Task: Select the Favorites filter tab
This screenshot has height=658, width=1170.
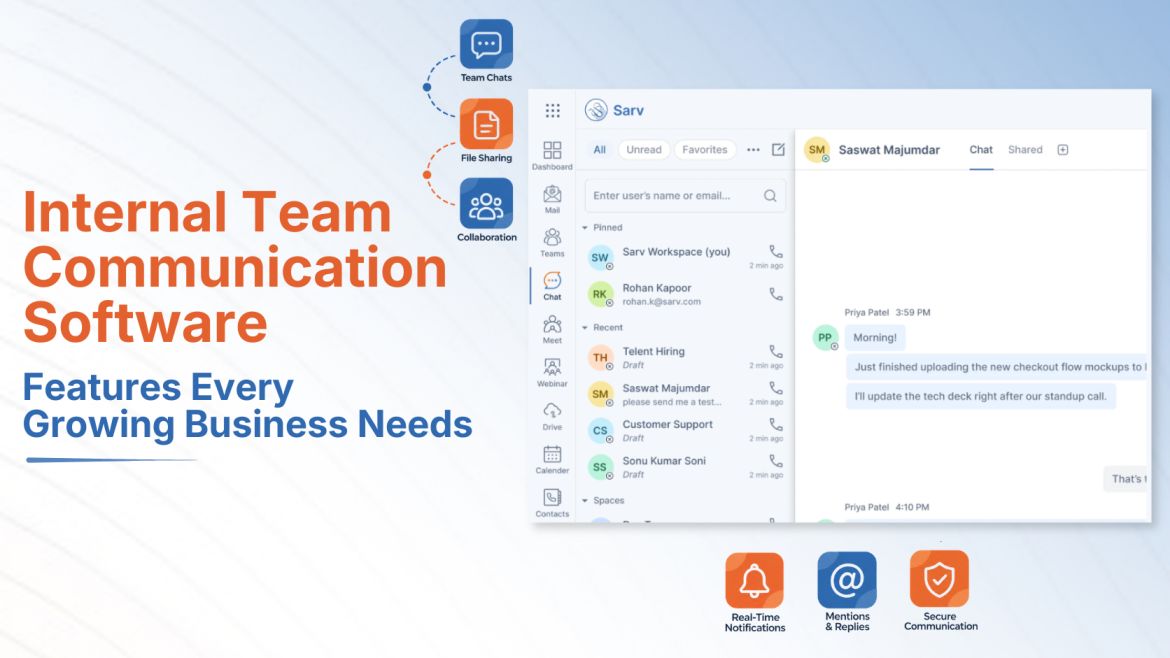Action: [x=704, y=150]
